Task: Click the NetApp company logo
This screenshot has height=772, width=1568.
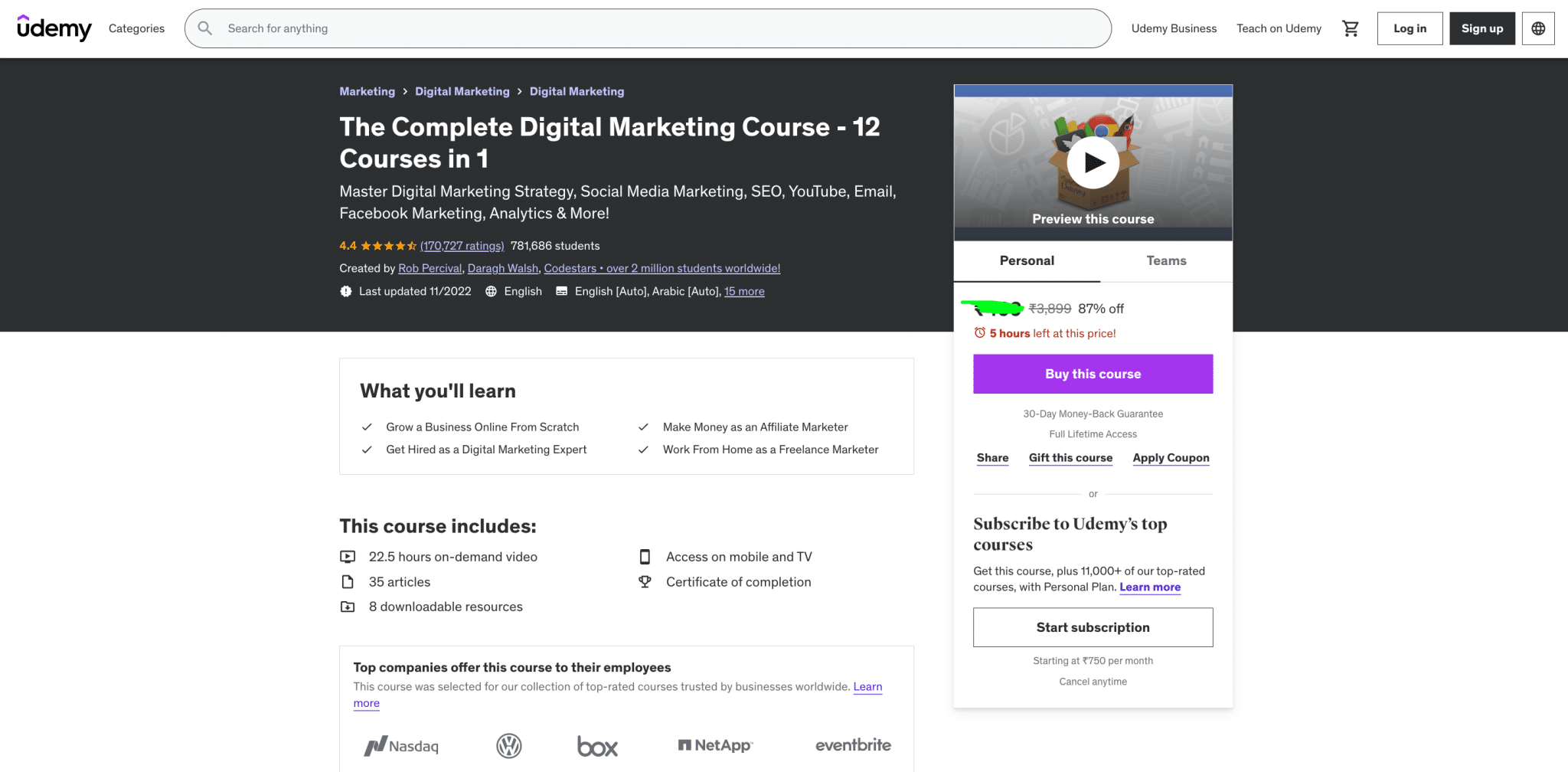Action: coord(714,744)
